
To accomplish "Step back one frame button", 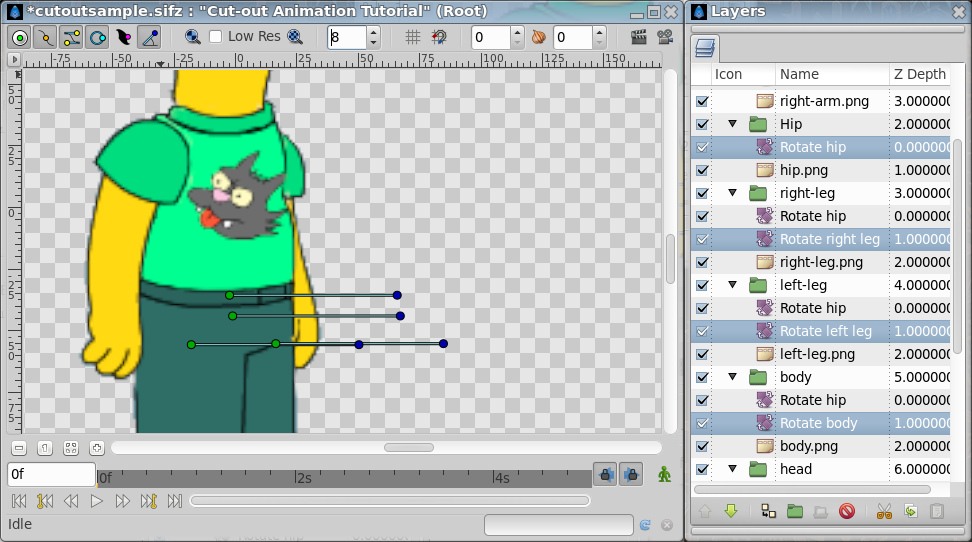I will pos(71,501).
